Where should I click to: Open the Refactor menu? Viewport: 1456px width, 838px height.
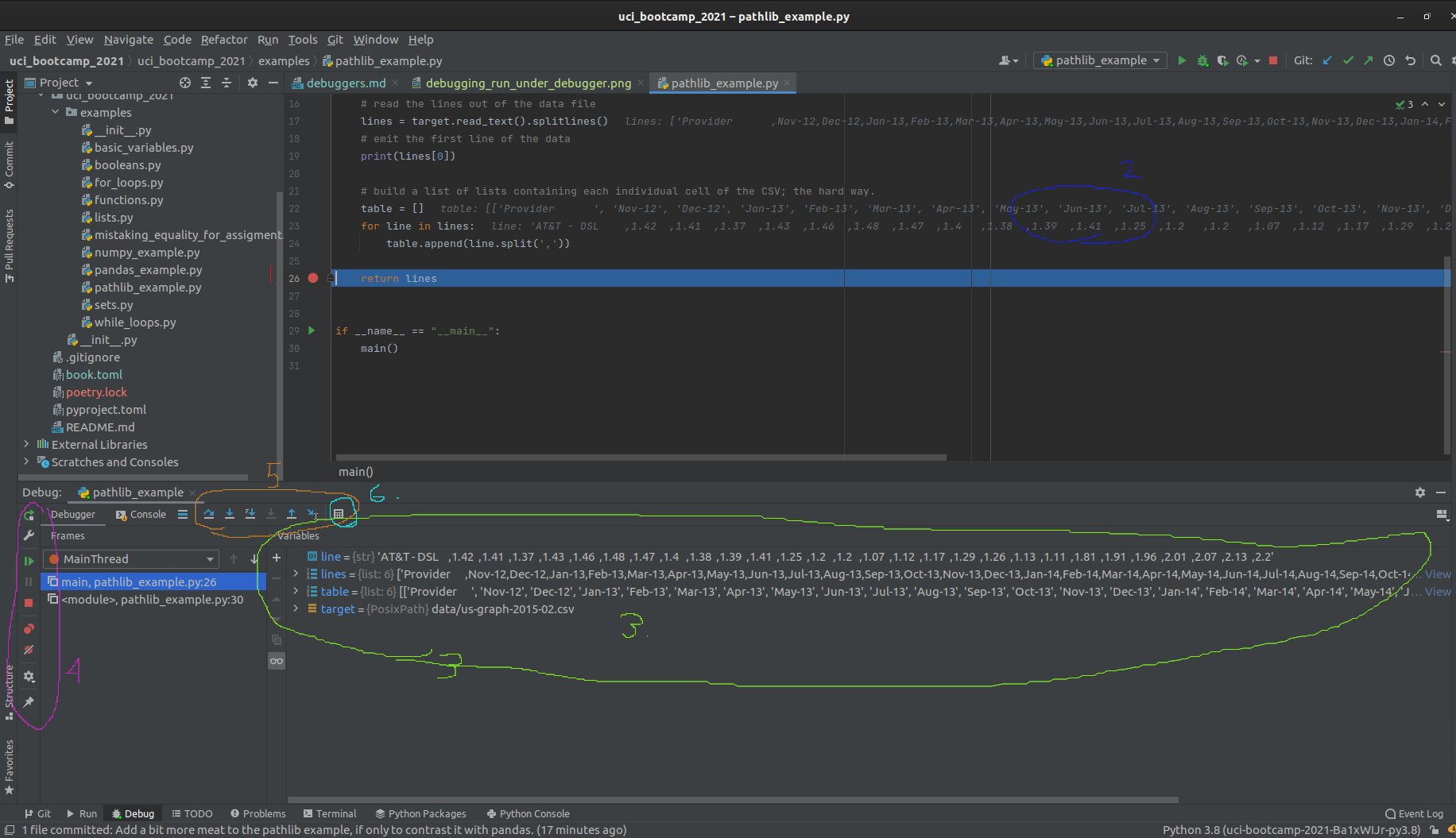pos(224,40)
